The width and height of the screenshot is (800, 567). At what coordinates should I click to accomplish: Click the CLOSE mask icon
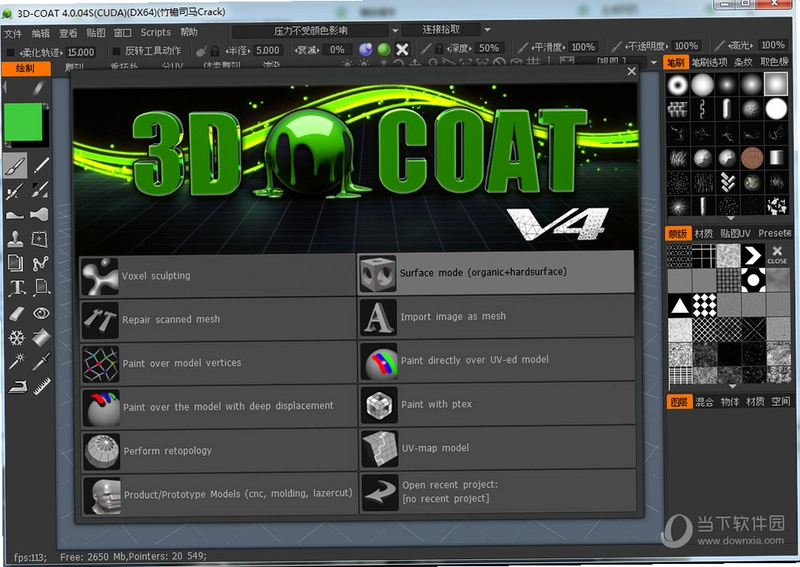click(x=777, y=254)
